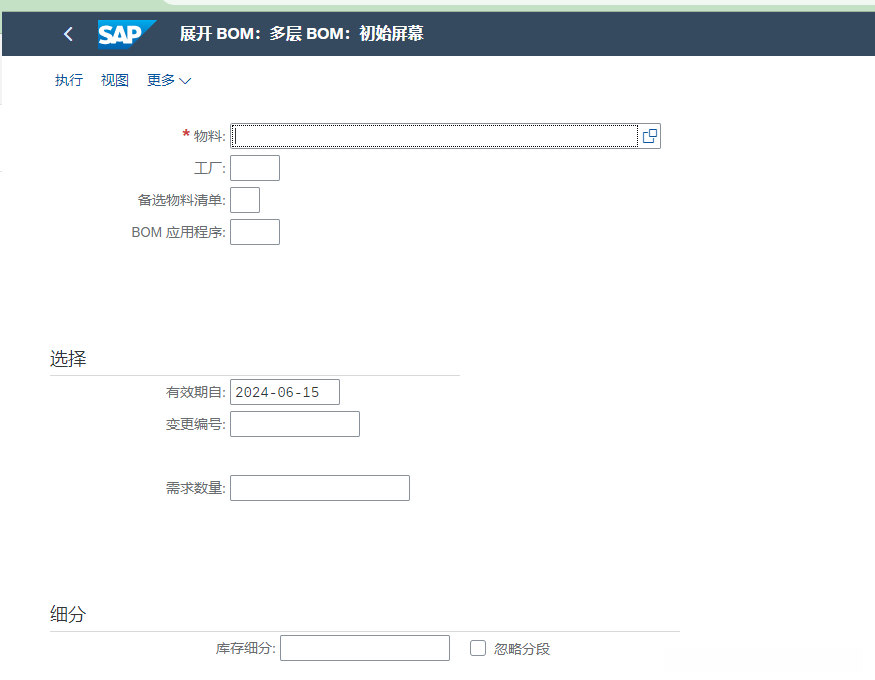The width and height of the screenshot is (875, 680).
Task: Click the BOM 应用程序 field
Action: (255, 232)
